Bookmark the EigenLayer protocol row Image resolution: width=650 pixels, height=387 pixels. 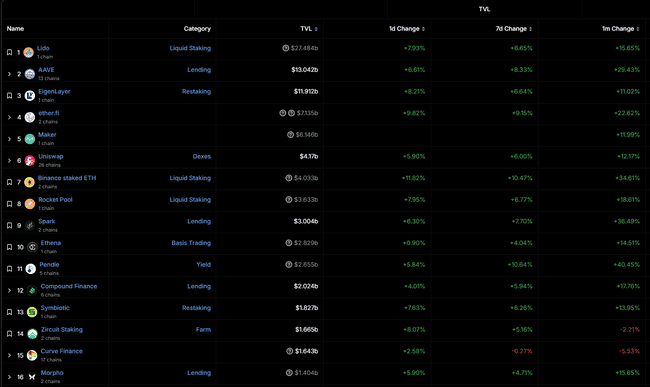point(10,96)
